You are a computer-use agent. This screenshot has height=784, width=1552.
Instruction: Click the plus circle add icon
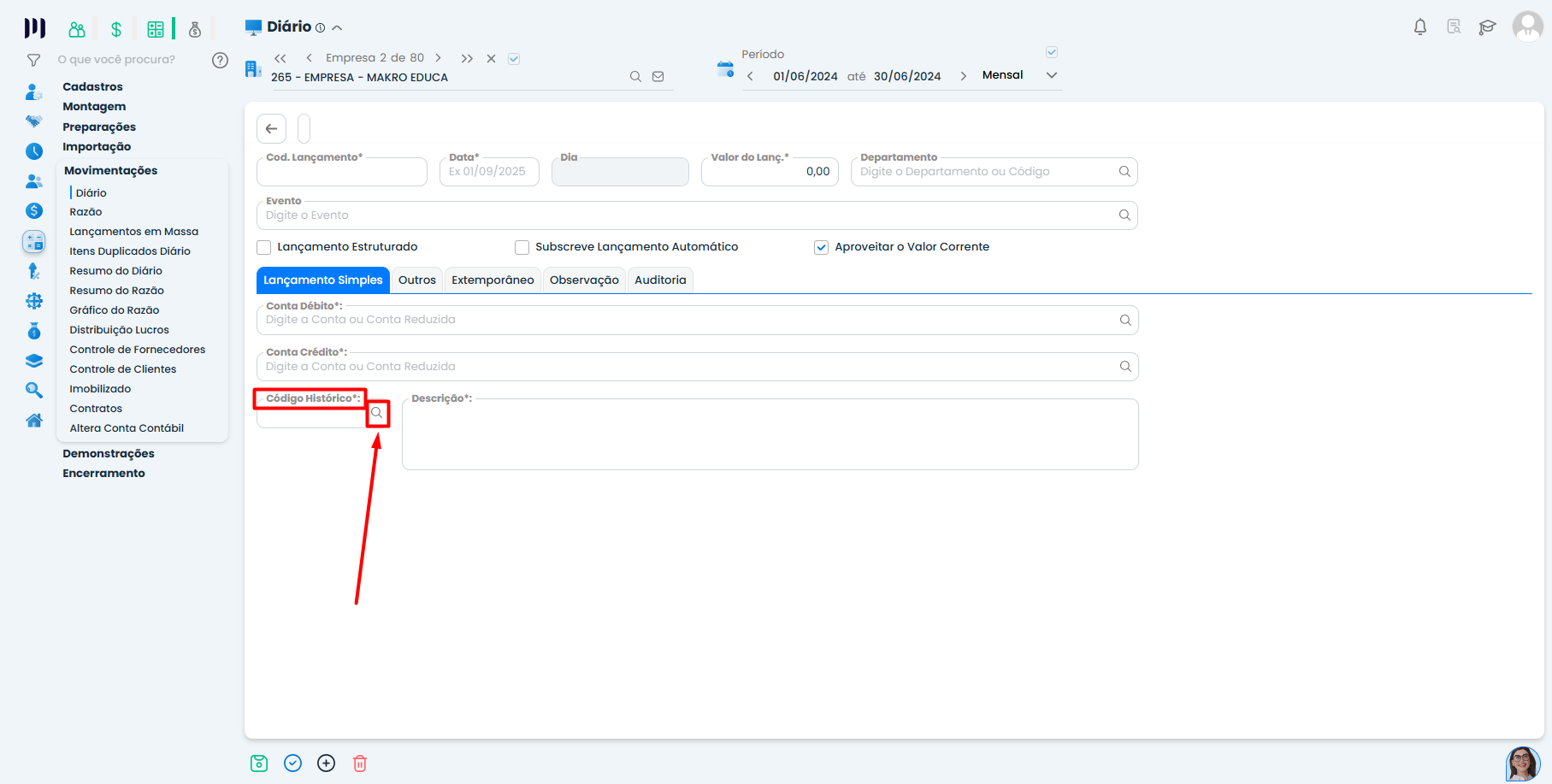tap(326, 763)
